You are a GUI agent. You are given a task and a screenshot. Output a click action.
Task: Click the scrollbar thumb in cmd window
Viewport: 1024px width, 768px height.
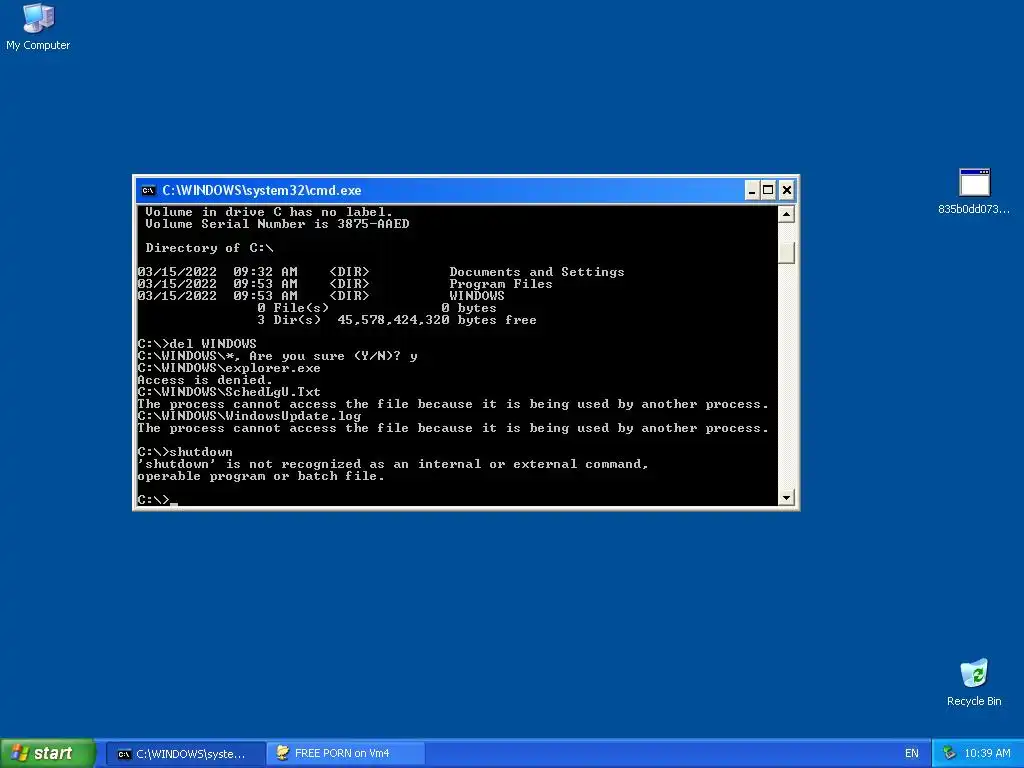[786, 253]
